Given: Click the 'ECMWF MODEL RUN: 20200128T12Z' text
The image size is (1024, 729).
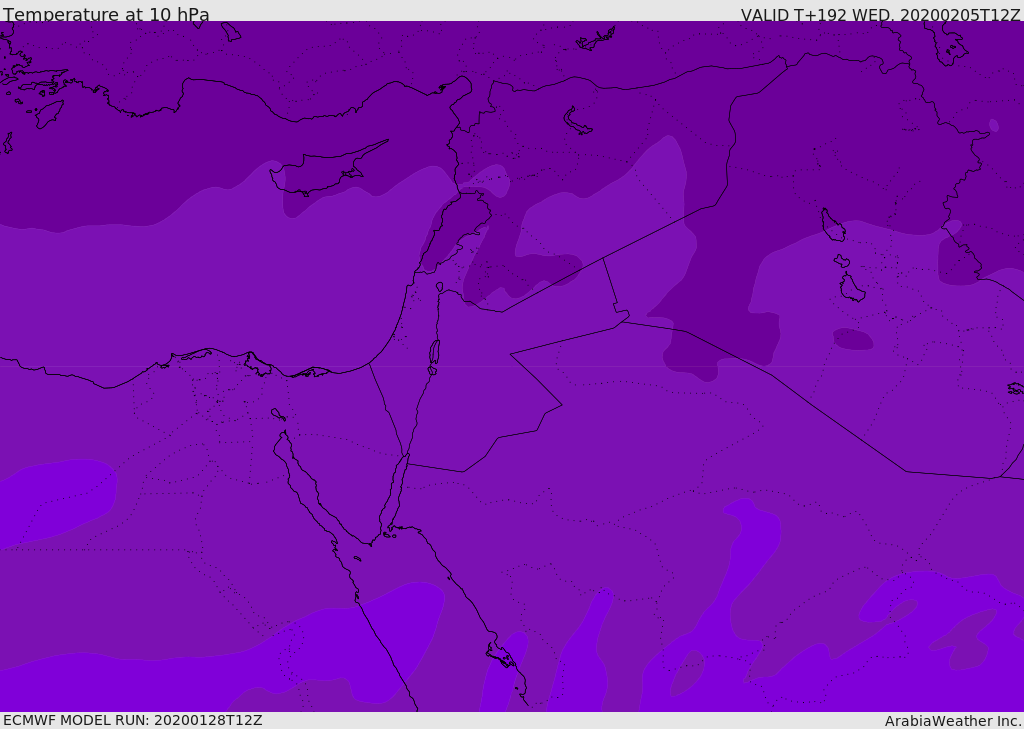Looking at the screenshot, I should click(133, 720).
